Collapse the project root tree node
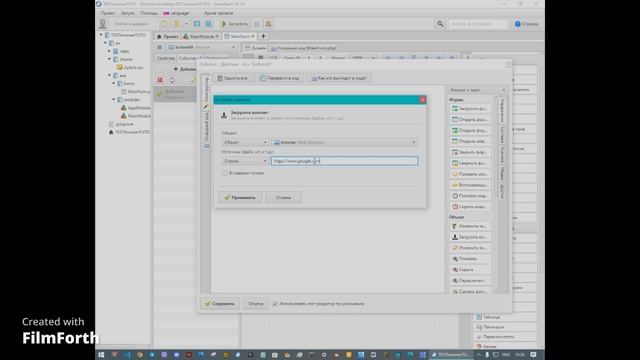Screen dimensions: 640x360 (x=101, y=35)
